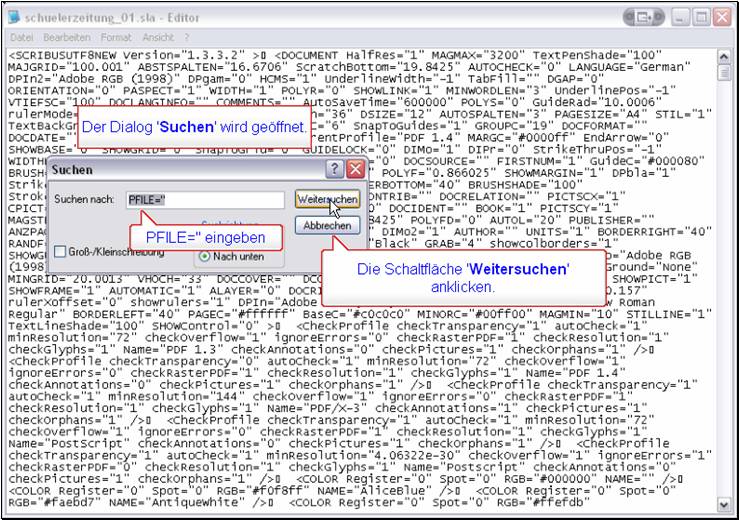
Task: Click the Weitersuchen button
Action: coord(327,200)
